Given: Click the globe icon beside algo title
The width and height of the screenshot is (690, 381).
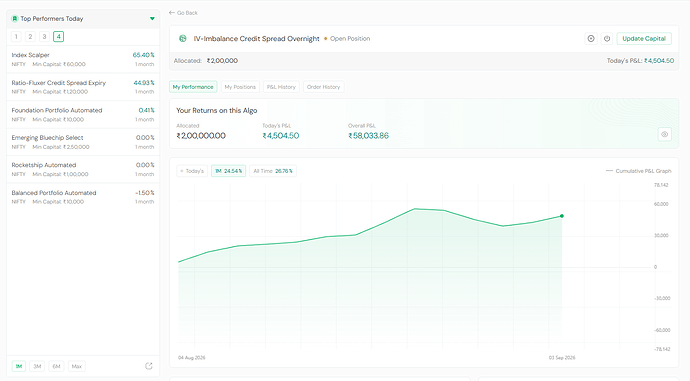Looking at the screenshot, I should 183,39.
